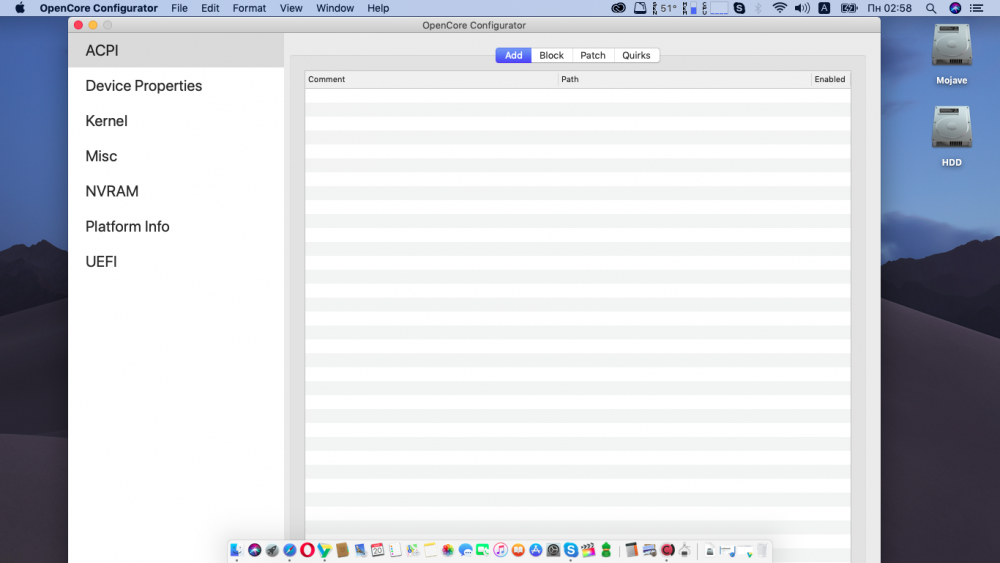1000x563 pixels.
Task: Open the input source A menu
Action: 824,8
